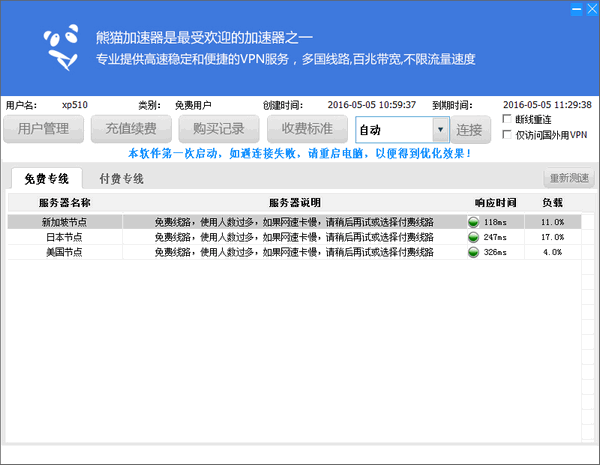Screen dimensions: 600x465
Task: Open 用户管理 button
Action: click(x=44, y=129)
